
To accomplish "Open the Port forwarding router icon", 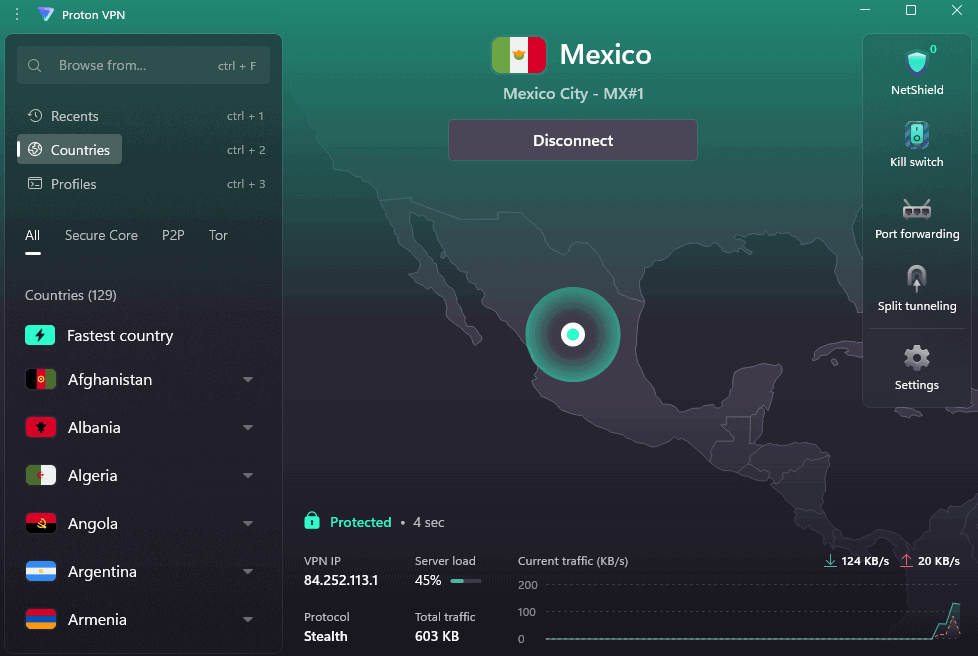I will click(916, 208).
